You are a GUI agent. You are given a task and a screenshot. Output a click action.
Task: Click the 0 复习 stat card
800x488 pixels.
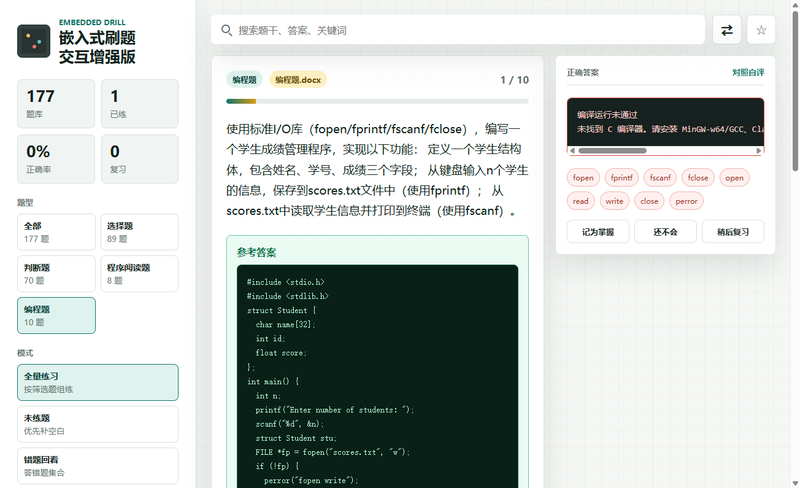click(x=140, y=159)
